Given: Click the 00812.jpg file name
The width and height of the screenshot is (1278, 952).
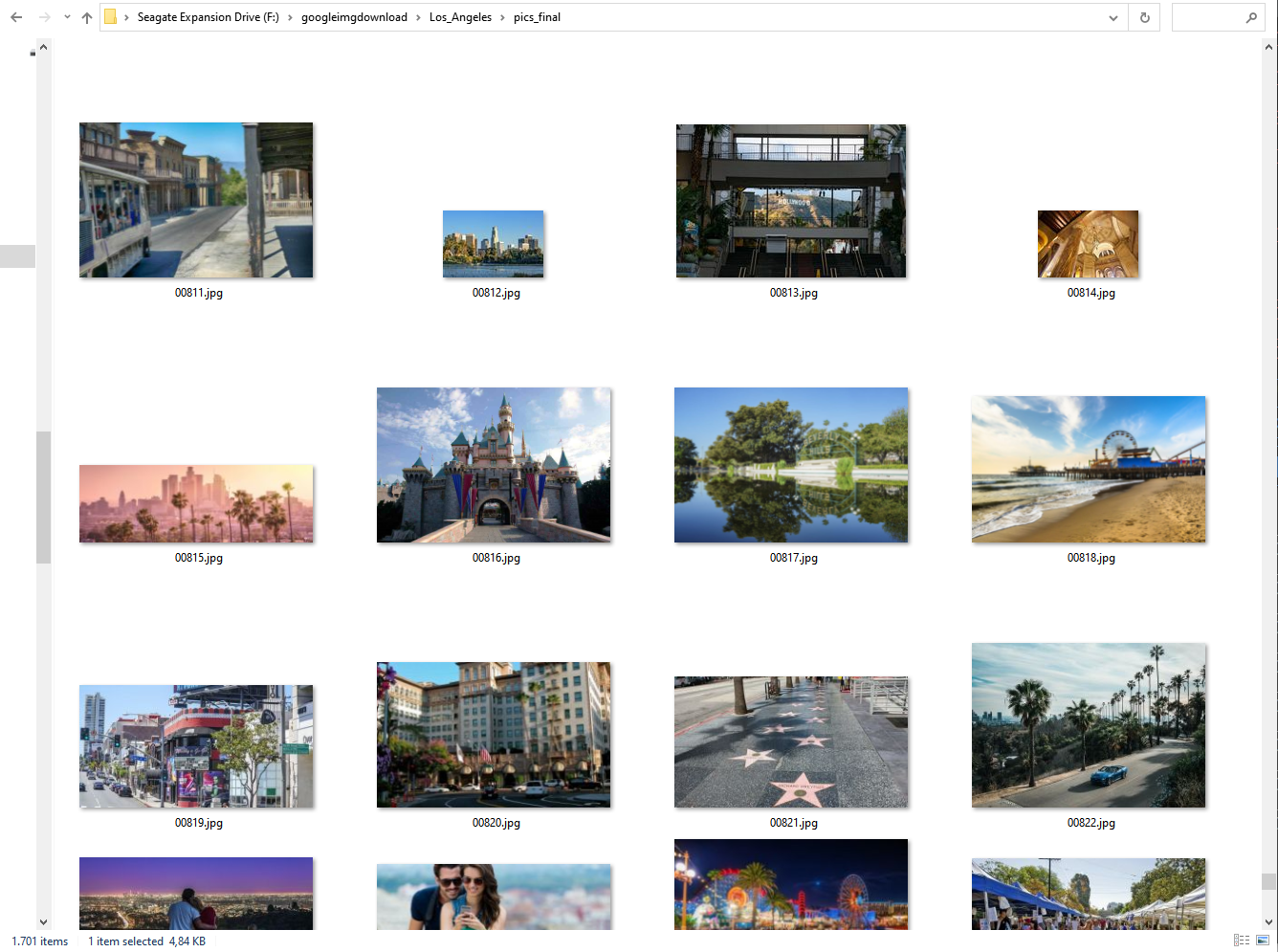Looking at the screenshot, I should [496, 293].
